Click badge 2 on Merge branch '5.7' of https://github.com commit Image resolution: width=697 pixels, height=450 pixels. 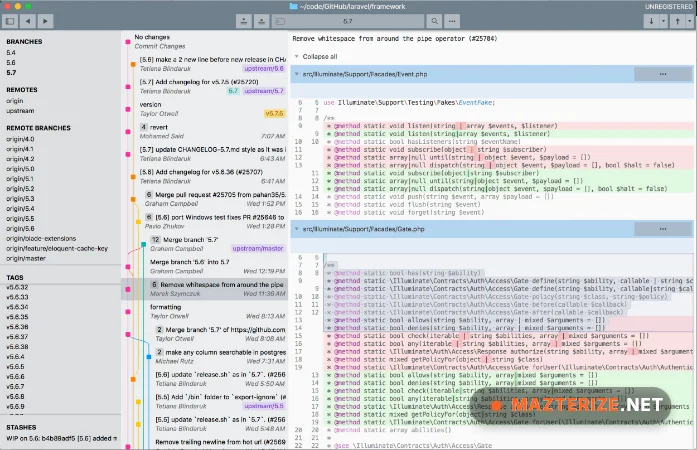click(159, 329)
